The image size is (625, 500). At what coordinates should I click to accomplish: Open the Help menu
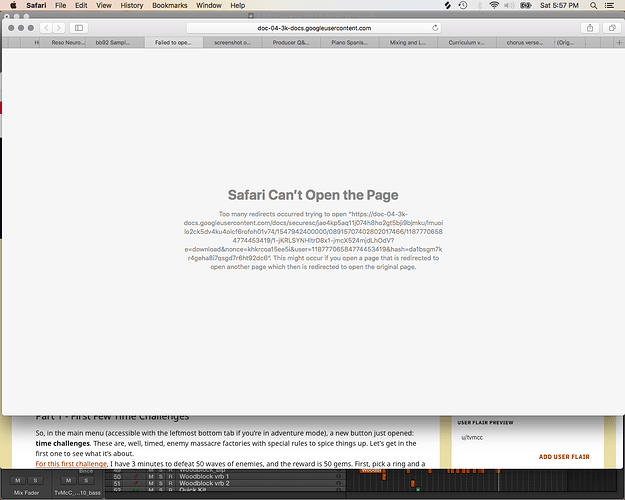click(238, 5)
